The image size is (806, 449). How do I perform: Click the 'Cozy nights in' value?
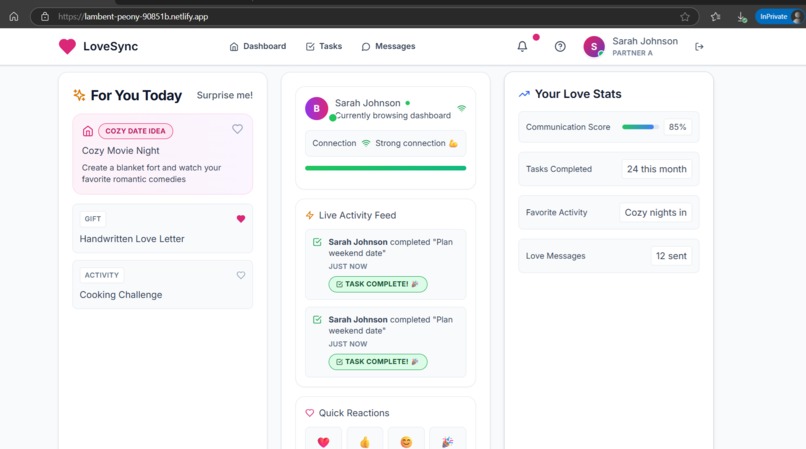[x=655, y=212]
